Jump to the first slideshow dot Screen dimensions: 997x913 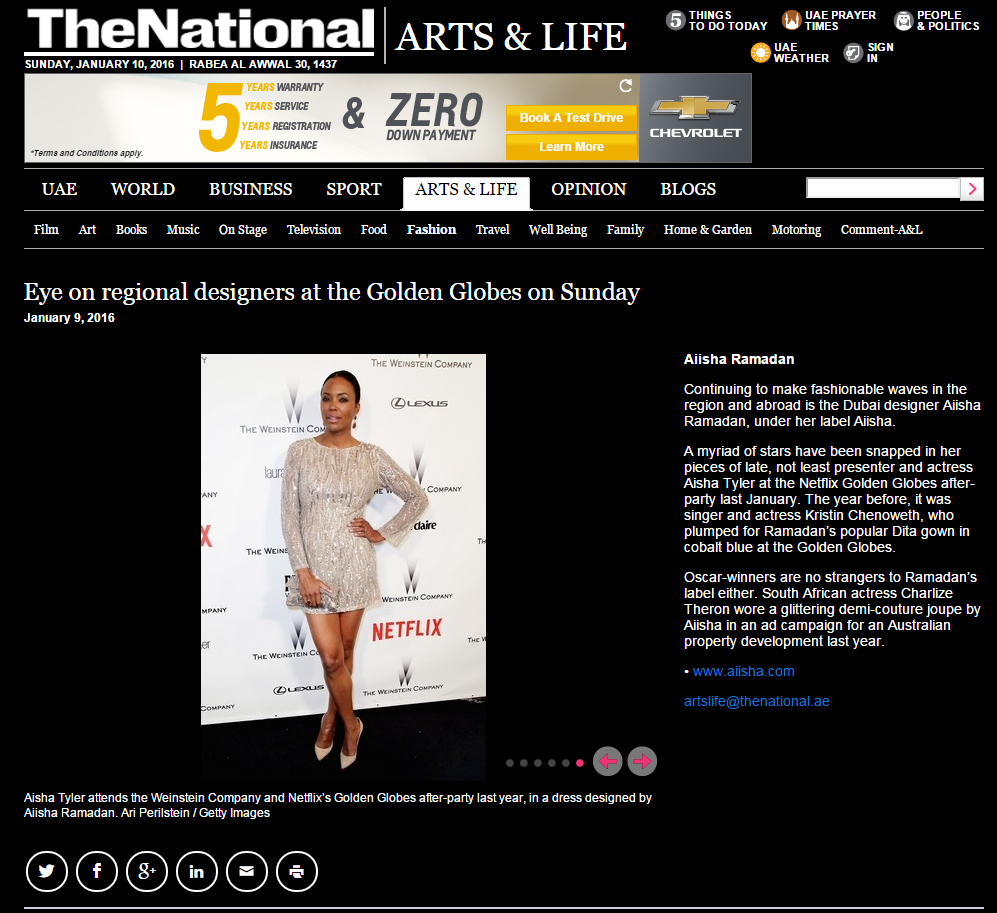click(510, 763)
